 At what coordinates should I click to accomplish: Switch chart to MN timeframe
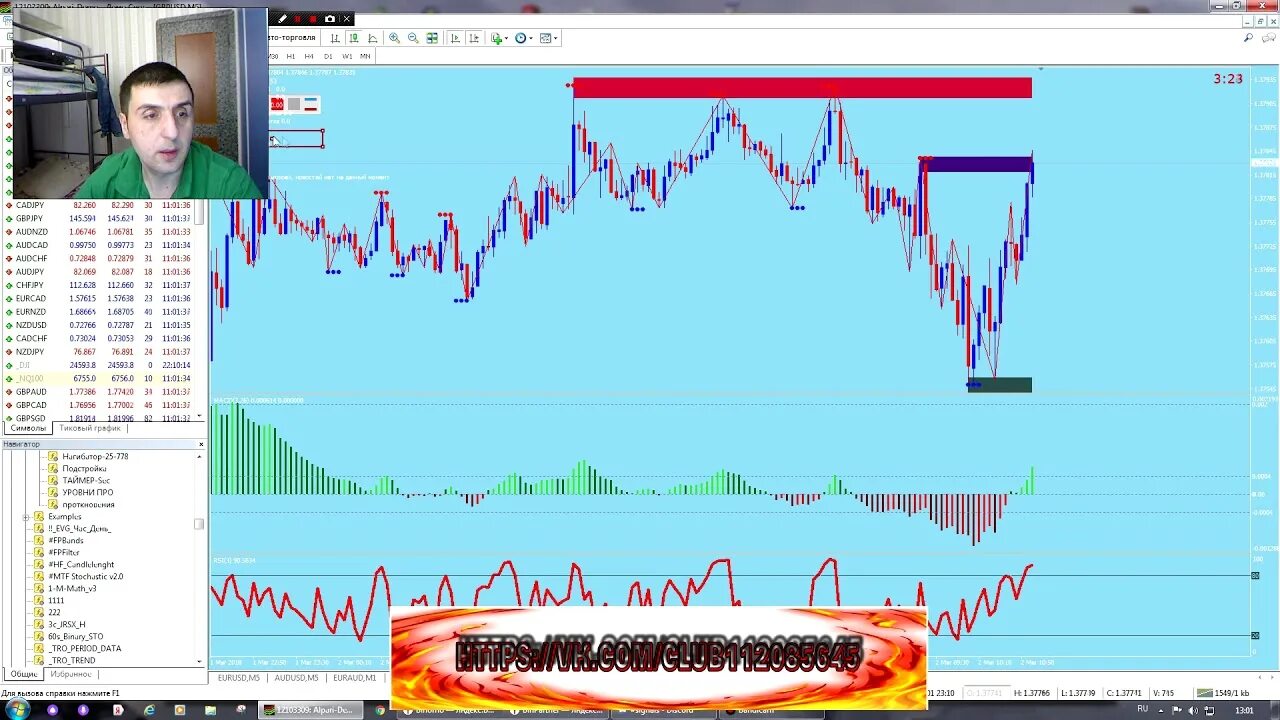pyautogui.click(x=365, y=56)
